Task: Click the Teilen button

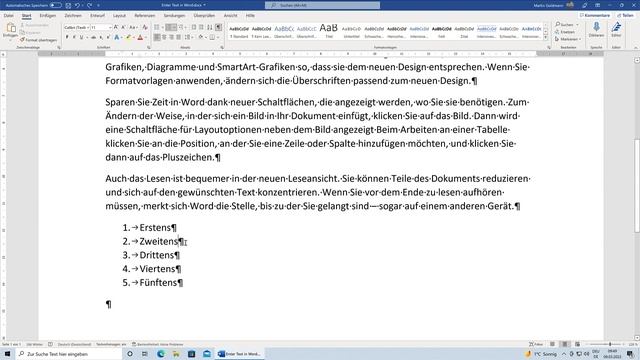Action: click(x=625, y=16)
